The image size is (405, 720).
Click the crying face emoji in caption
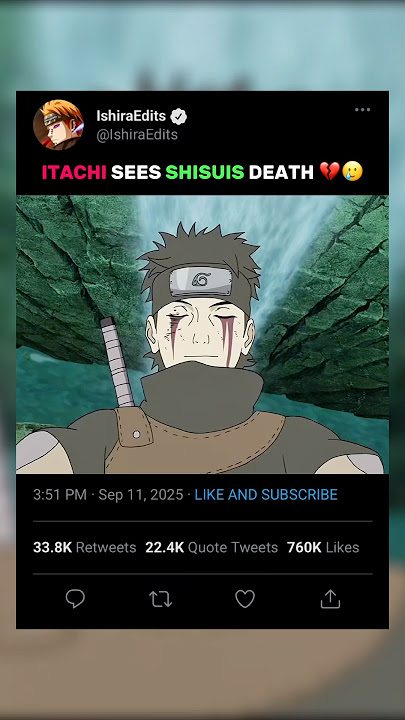click(x=353, y=171)
